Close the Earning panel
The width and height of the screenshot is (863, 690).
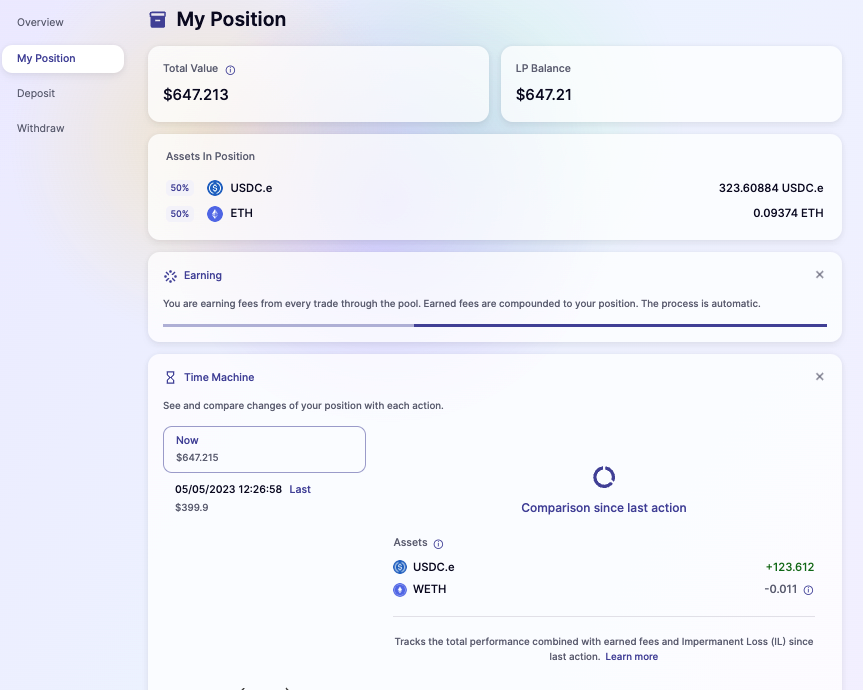coord(820,275)
